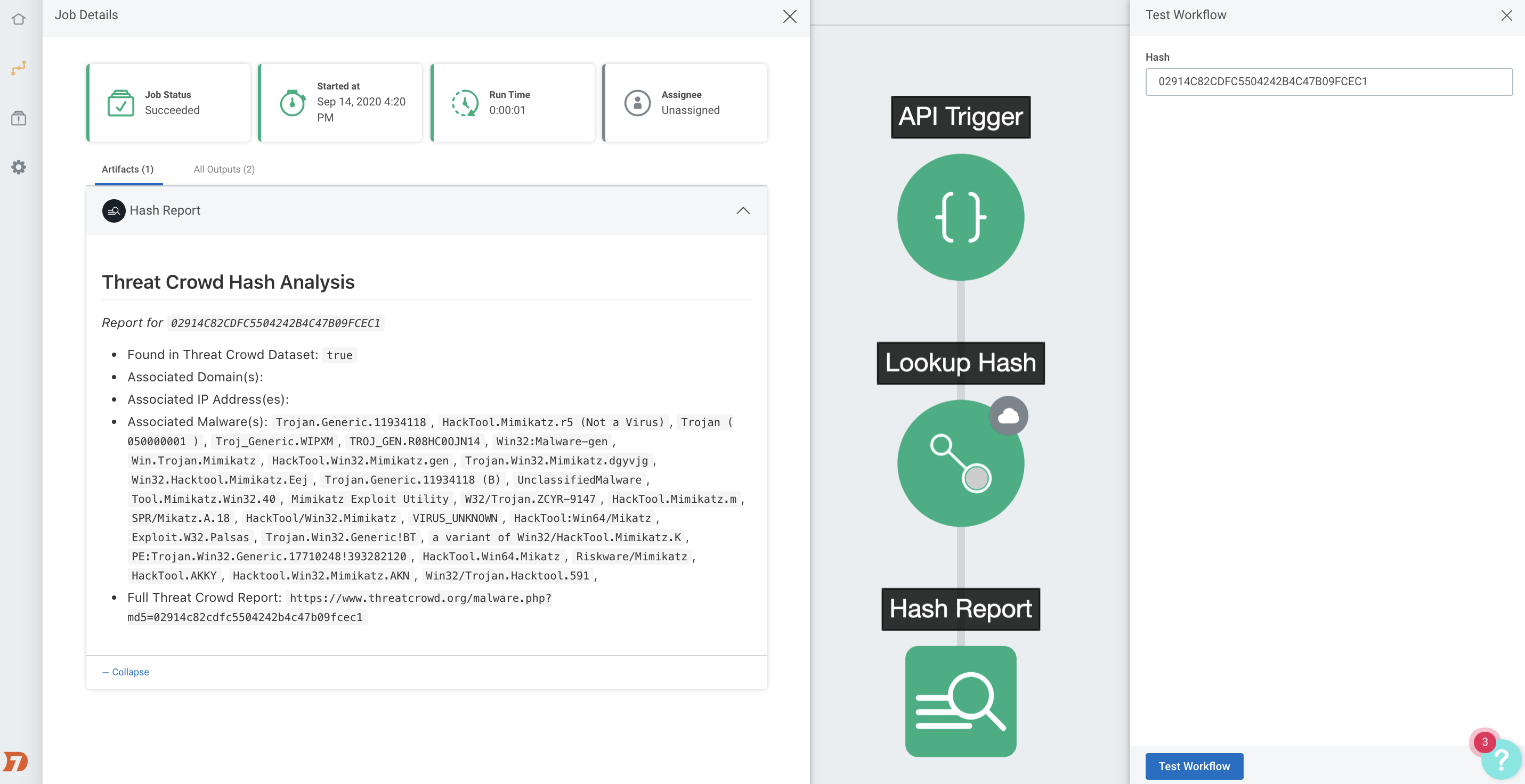The image size is (1525, 784).
Task: Click 'Win32.Hacktool.Mimikatz.Eej' tag
Action: click(x=220, y=480)
